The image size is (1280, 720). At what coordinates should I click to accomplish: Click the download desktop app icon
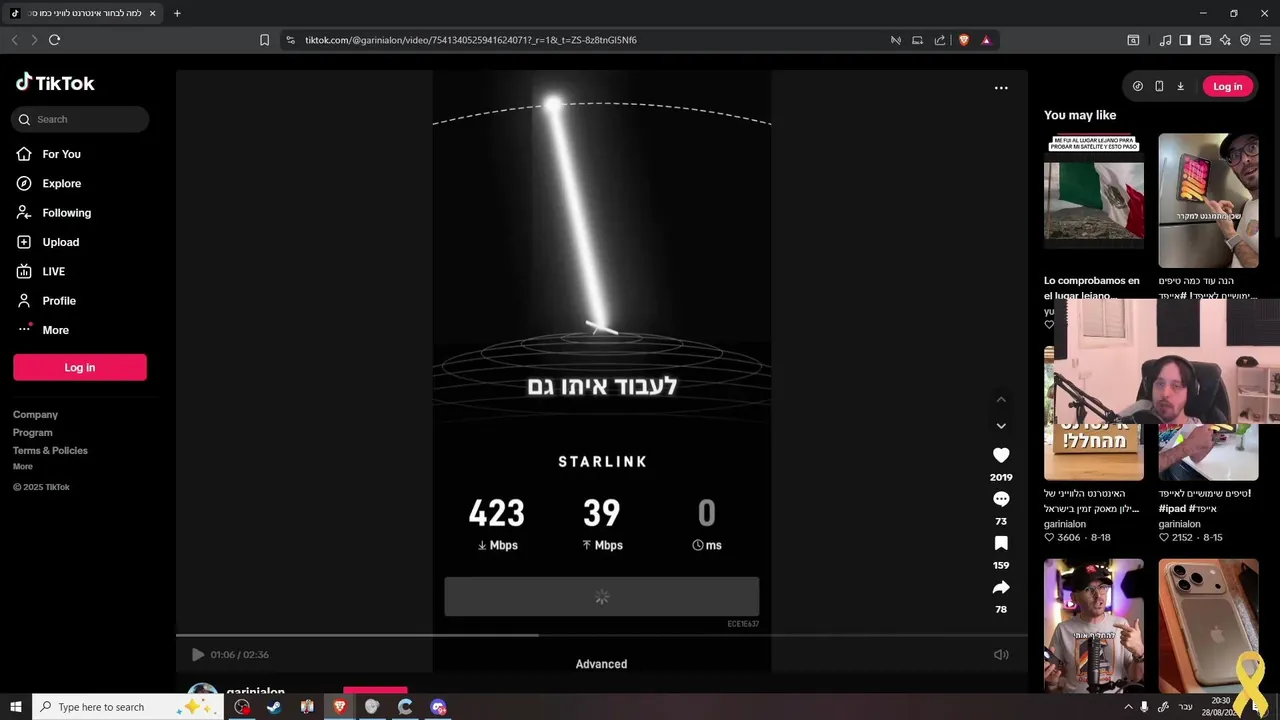pyautogui.click(x=1180, y=86)
